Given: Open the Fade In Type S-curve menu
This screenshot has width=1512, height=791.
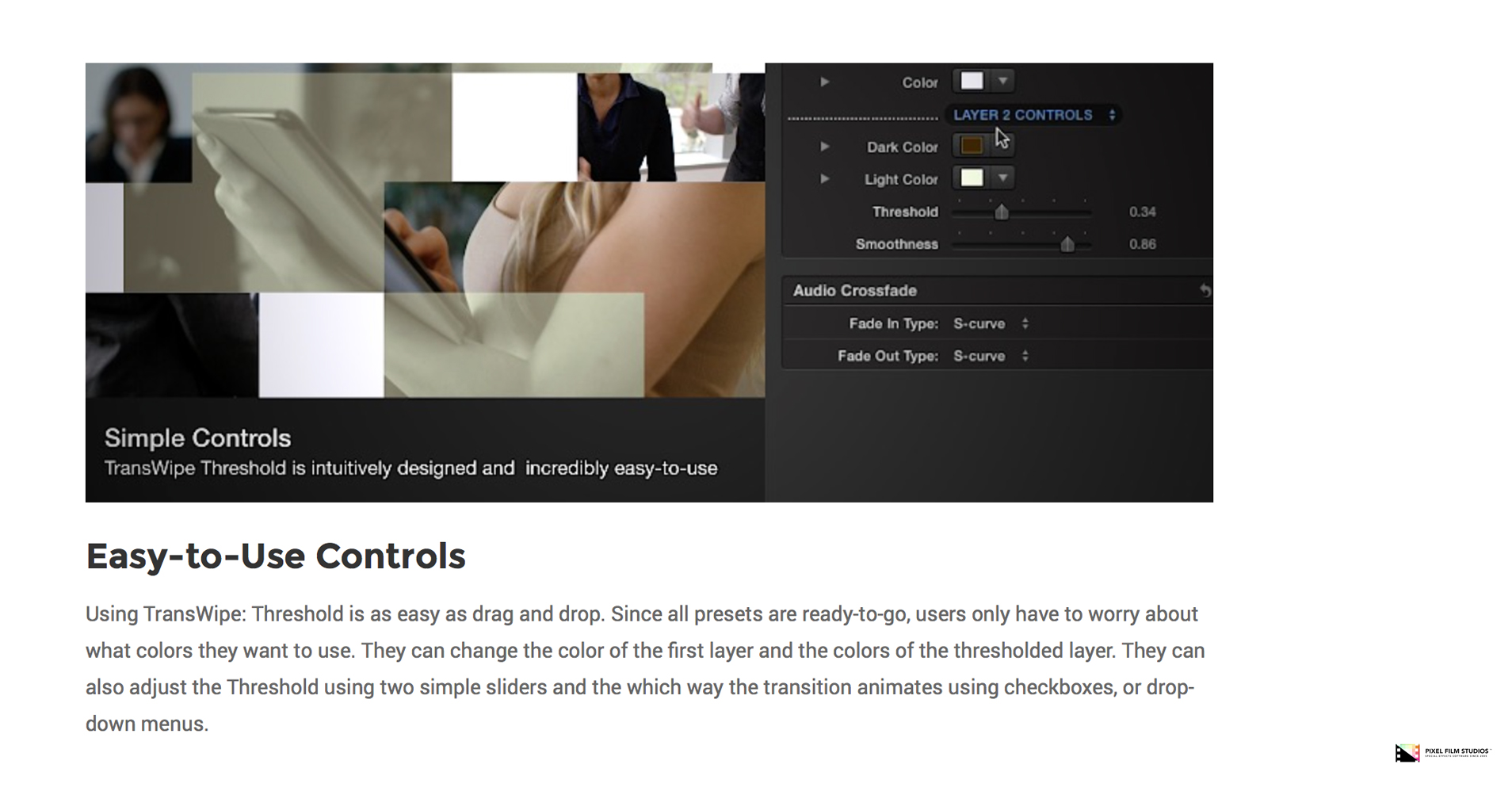Looking at the screenshot, I should (991, 323).
